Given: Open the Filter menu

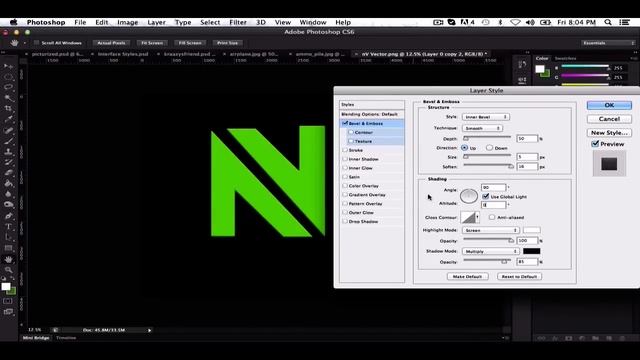Looking at the screenshot, I should pos(238,22).
